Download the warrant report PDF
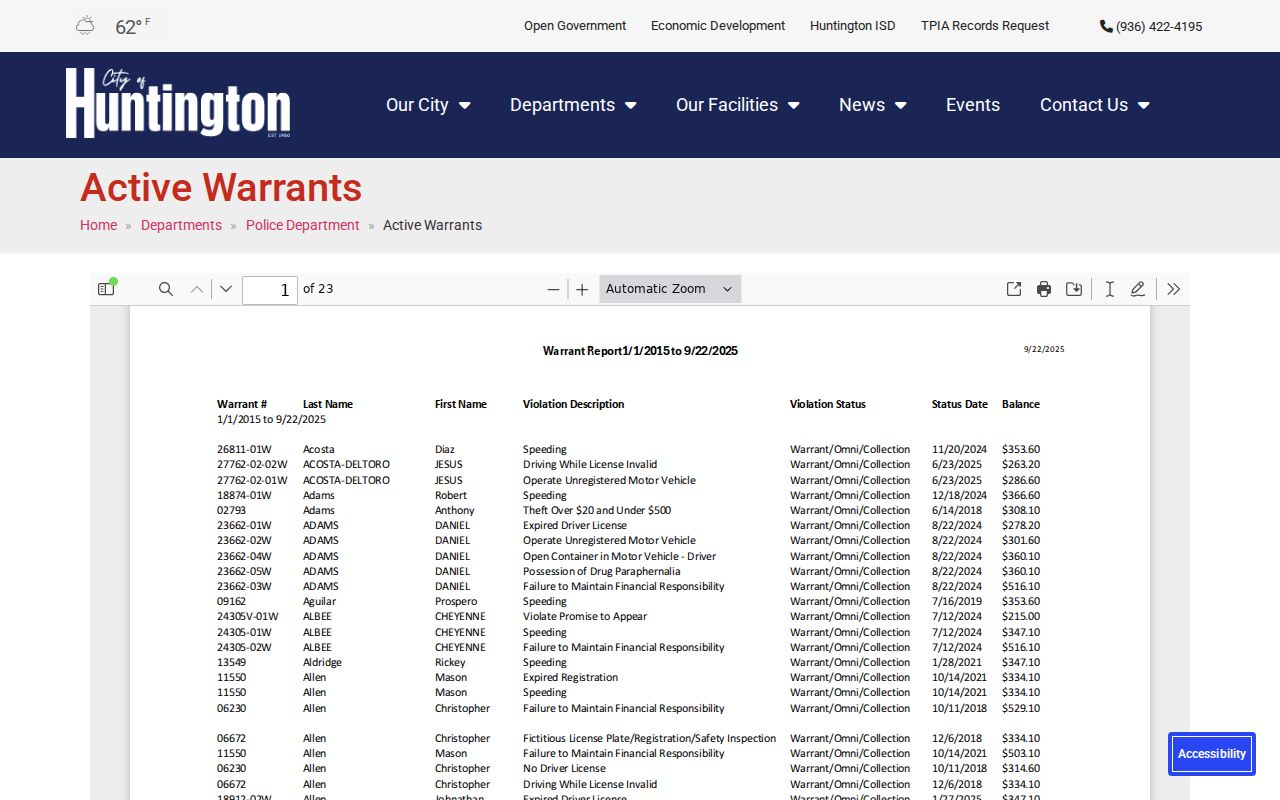 pyautogui.click(x=1074, y=289)
